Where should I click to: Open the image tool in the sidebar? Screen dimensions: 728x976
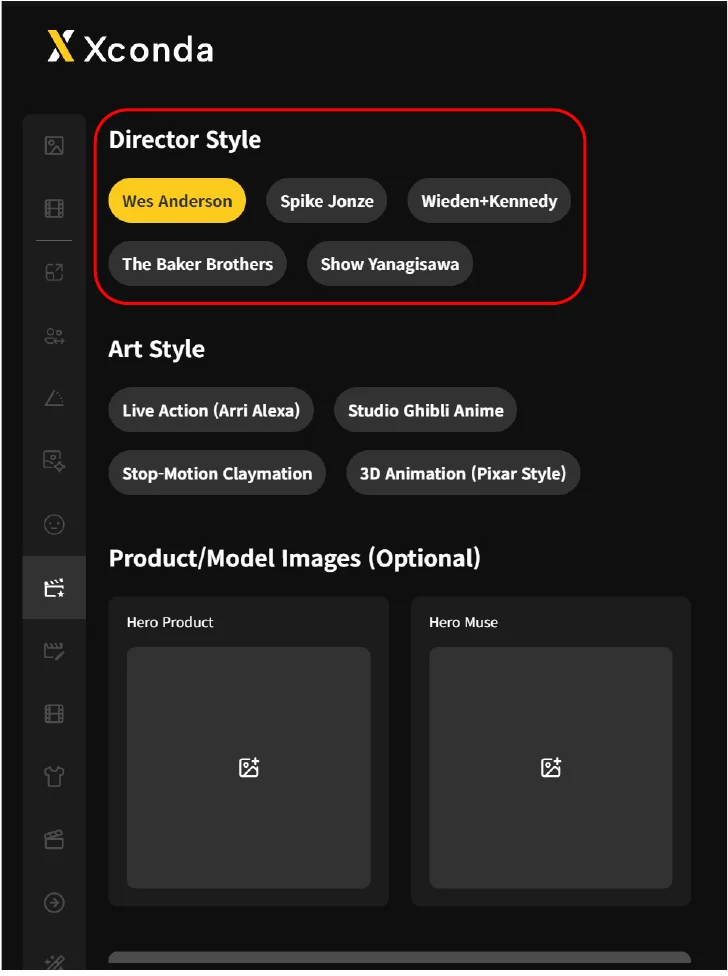tap(54, 146)
